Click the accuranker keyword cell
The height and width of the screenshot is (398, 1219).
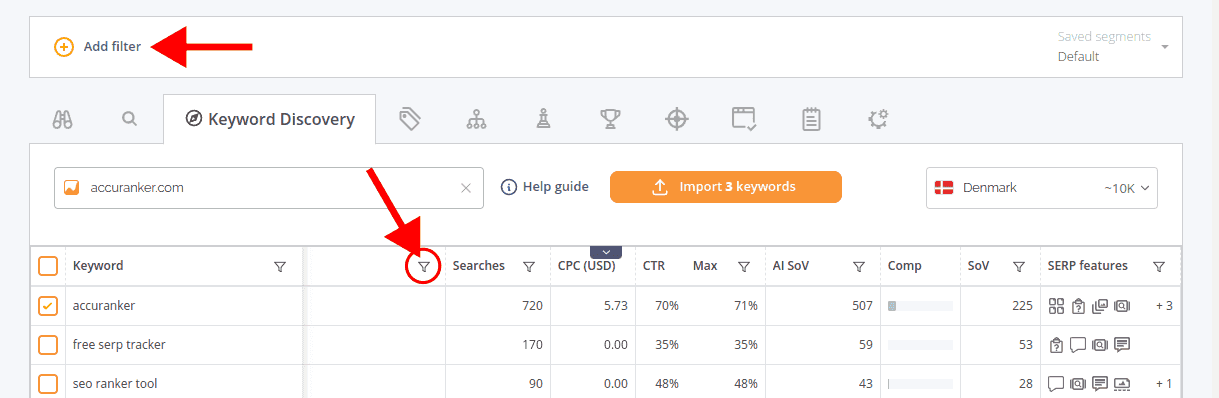pos(184,306)
